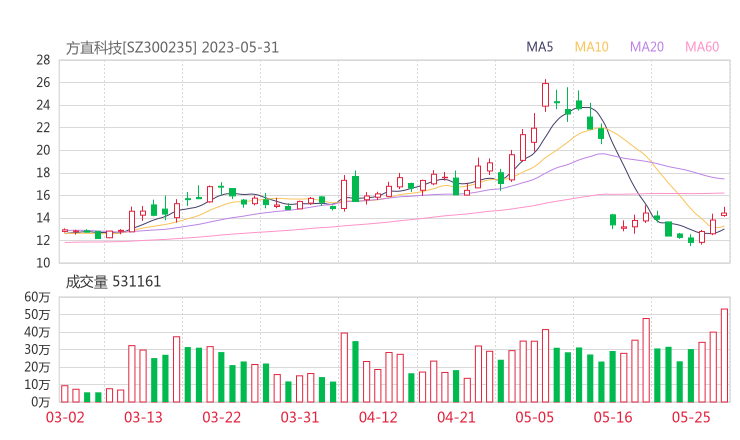
Task: Click the large green candlestick just before 04-12
Action: click(355, 188)
